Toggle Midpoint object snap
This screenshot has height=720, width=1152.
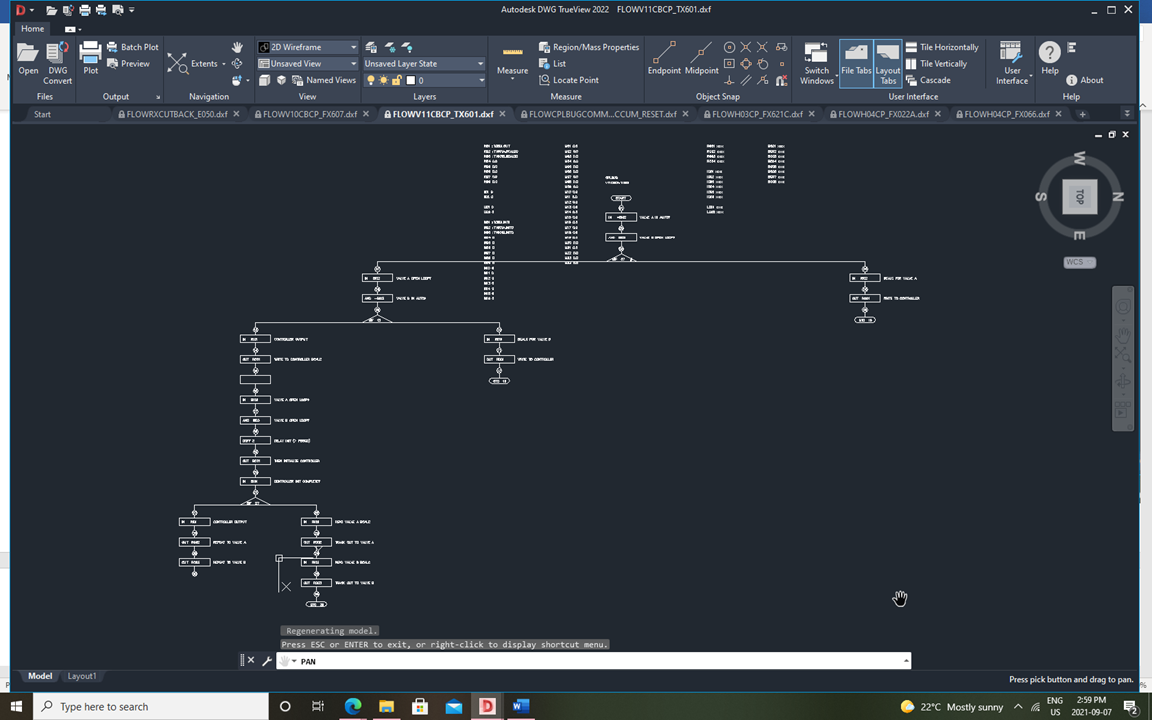point(702,59)
